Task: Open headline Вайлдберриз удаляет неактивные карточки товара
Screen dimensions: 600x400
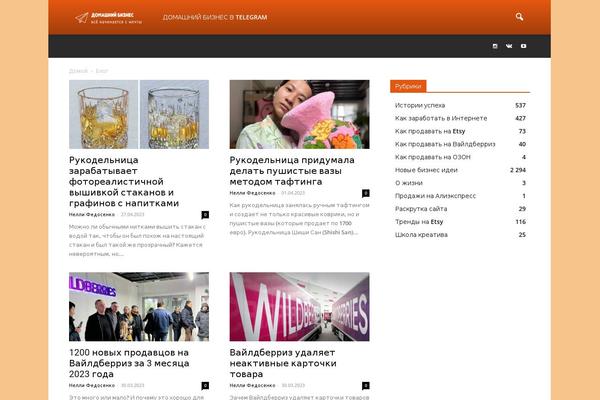Action: pos(283,363)
